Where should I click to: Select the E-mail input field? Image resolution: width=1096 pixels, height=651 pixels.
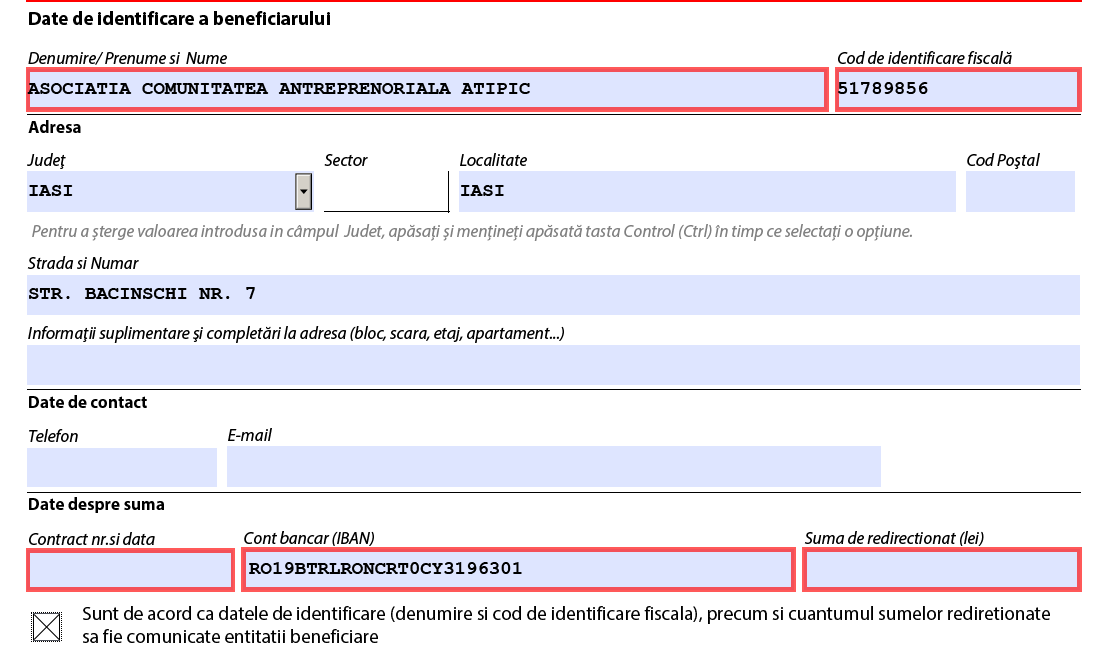553,467
